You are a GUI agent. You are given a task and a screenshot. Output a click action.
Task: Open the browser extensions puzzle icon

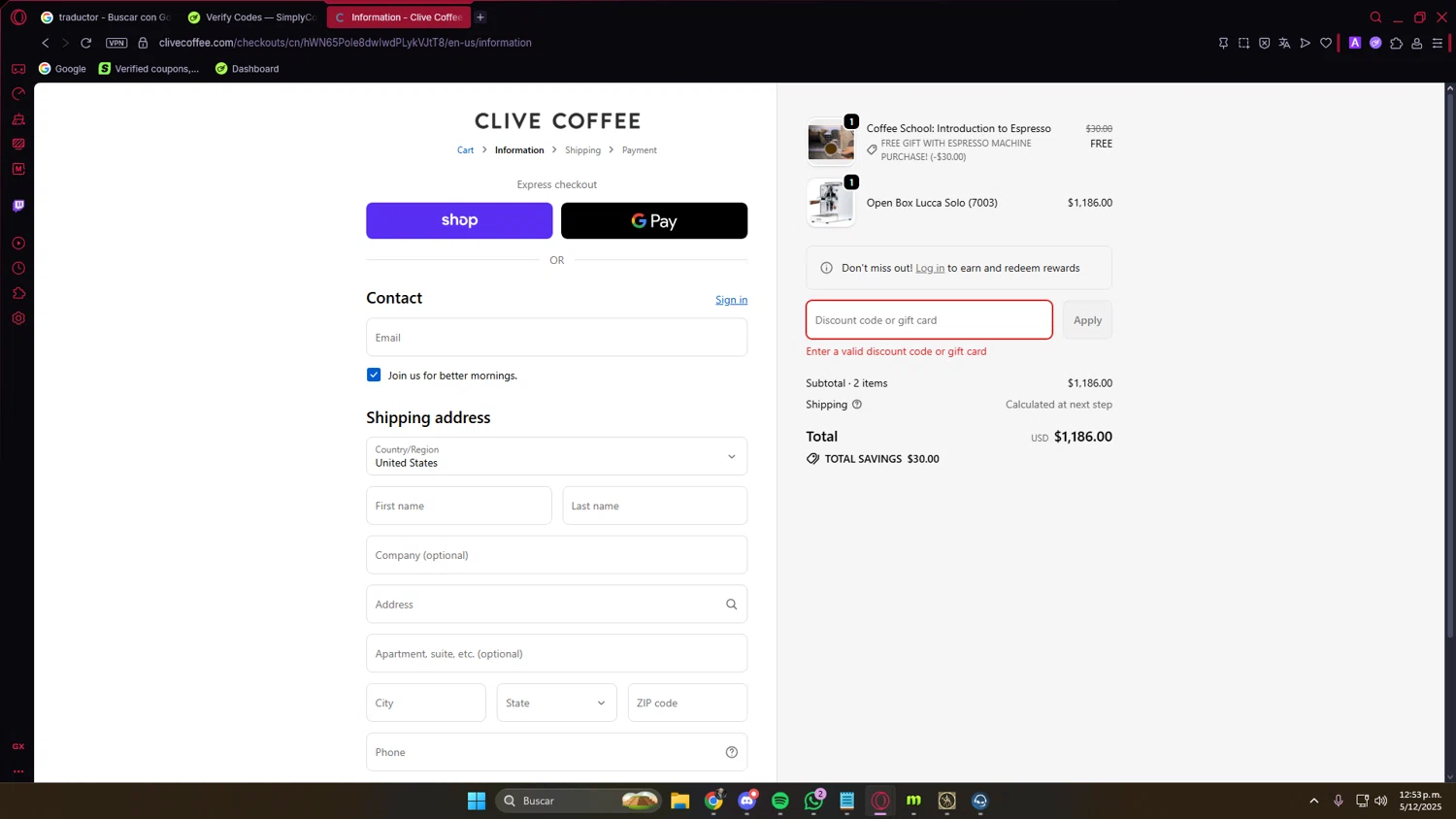click(x=1396, y=43)
